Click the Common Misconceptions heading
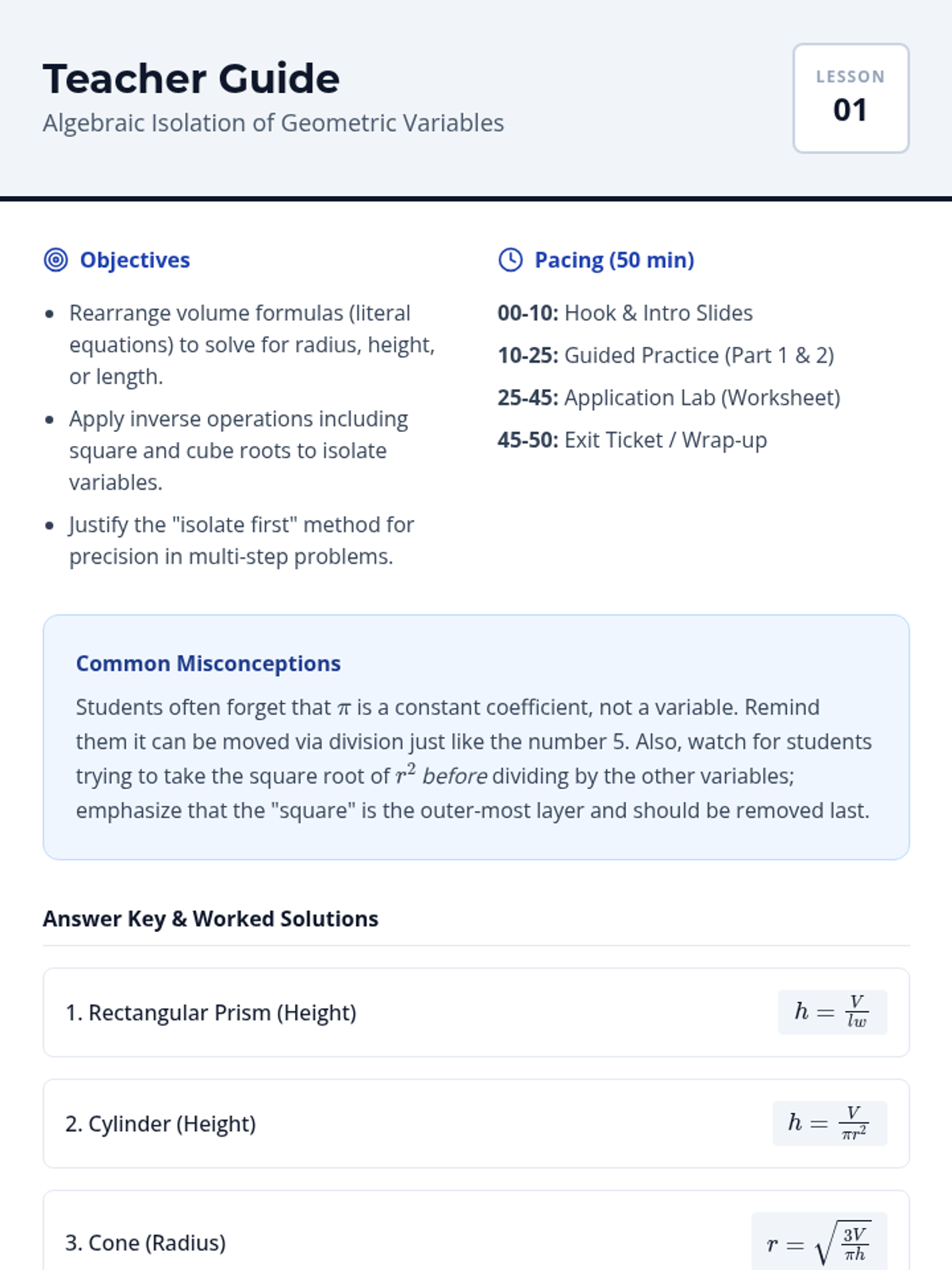Screen dimensions: 952x1270 (x=208, y=664)
